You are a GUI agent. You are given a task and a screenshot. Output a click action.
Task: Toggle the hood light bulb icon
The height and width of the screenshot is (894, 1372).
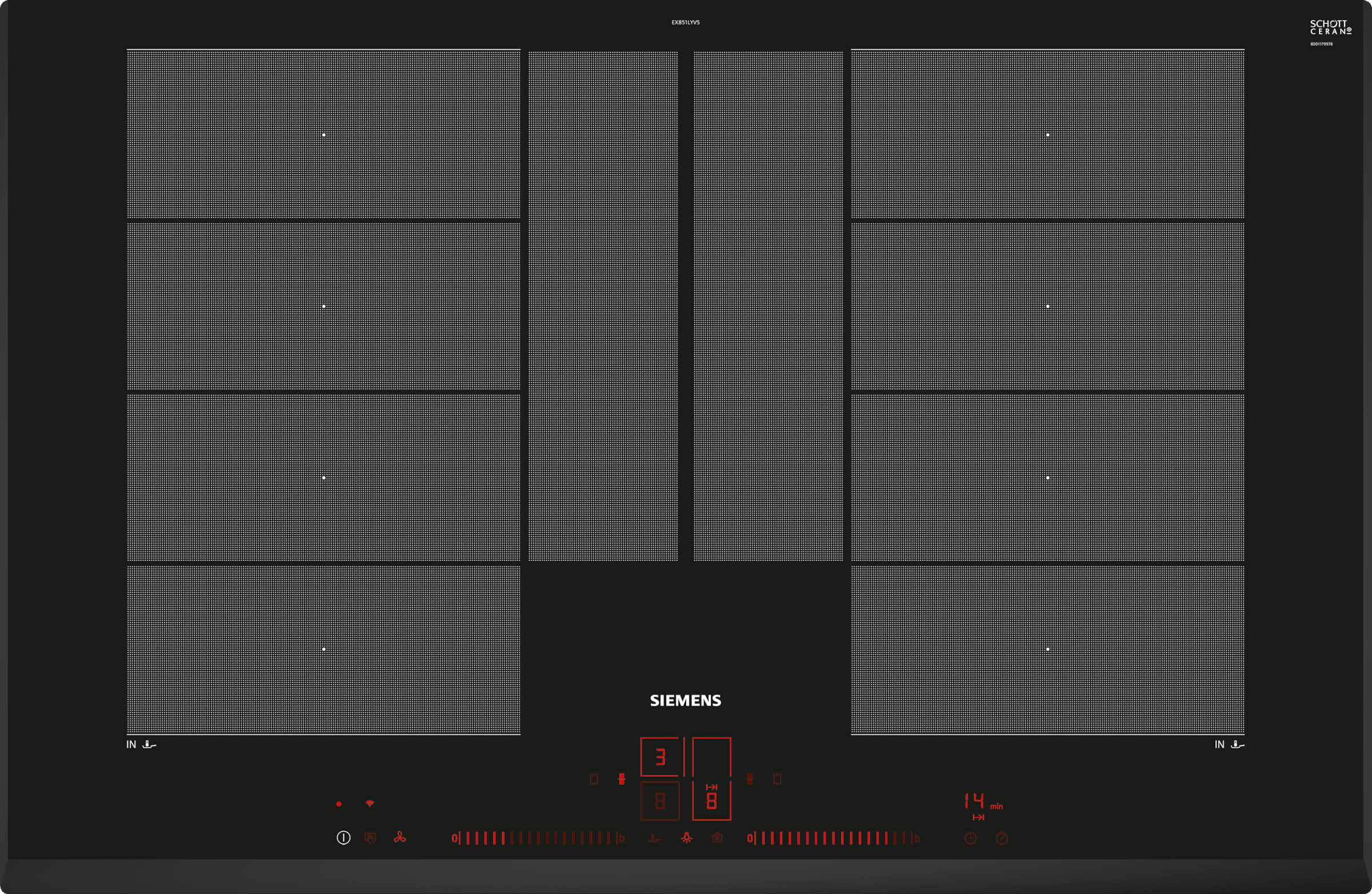coord(686,839)
